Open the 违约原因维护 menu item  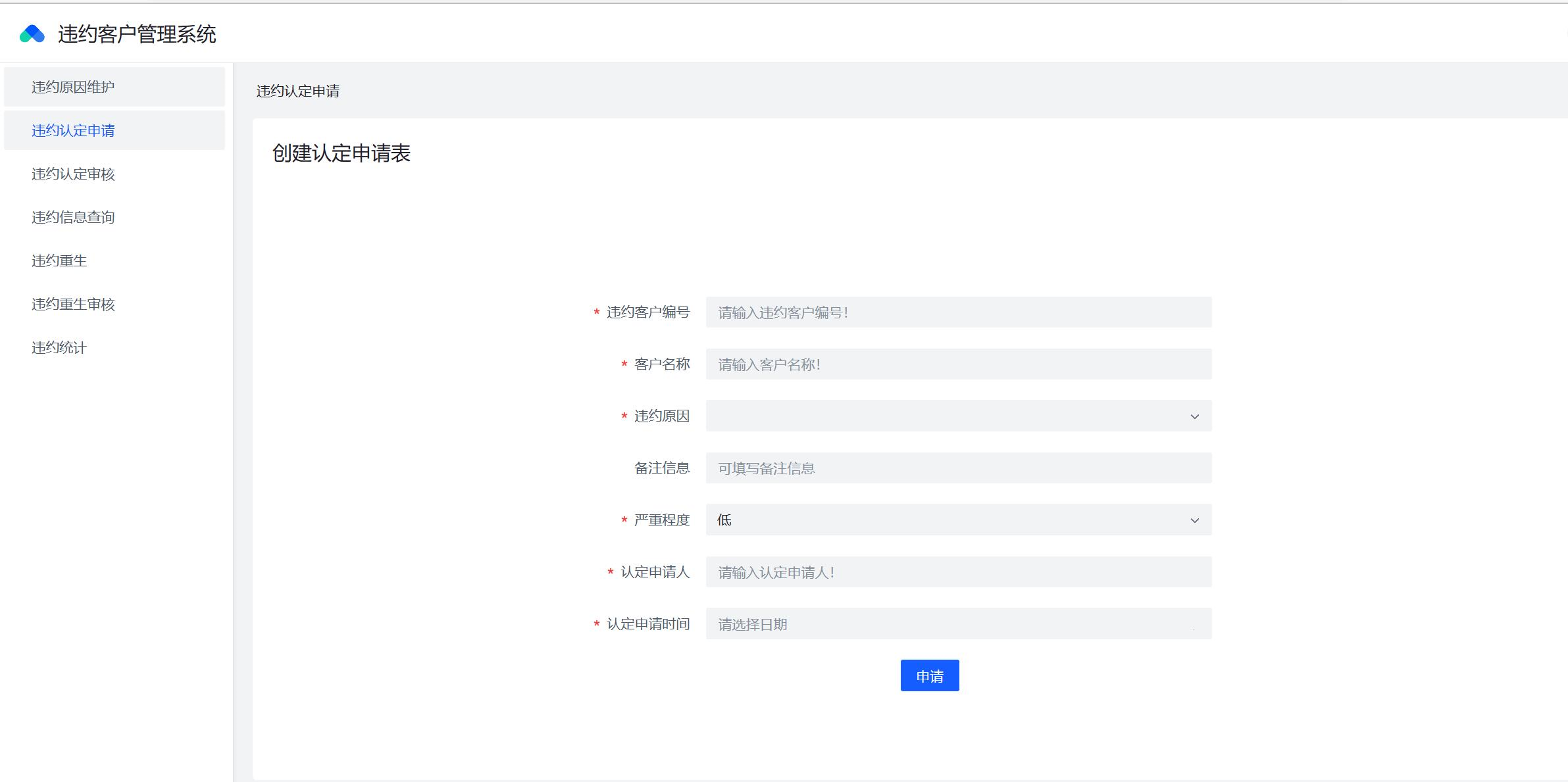tap(73, 87)
